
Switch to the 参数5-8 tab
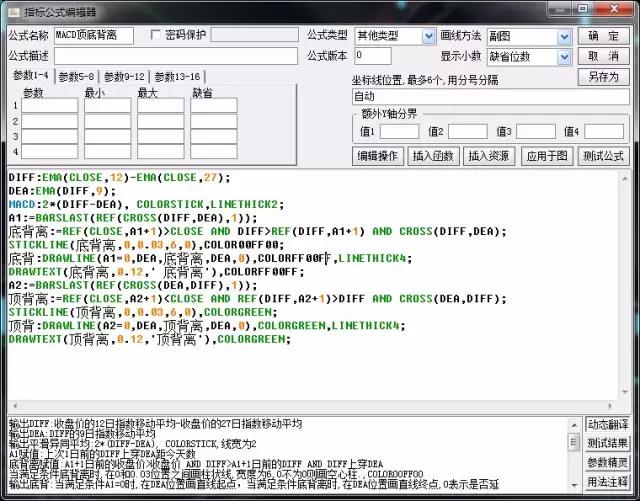77,76
